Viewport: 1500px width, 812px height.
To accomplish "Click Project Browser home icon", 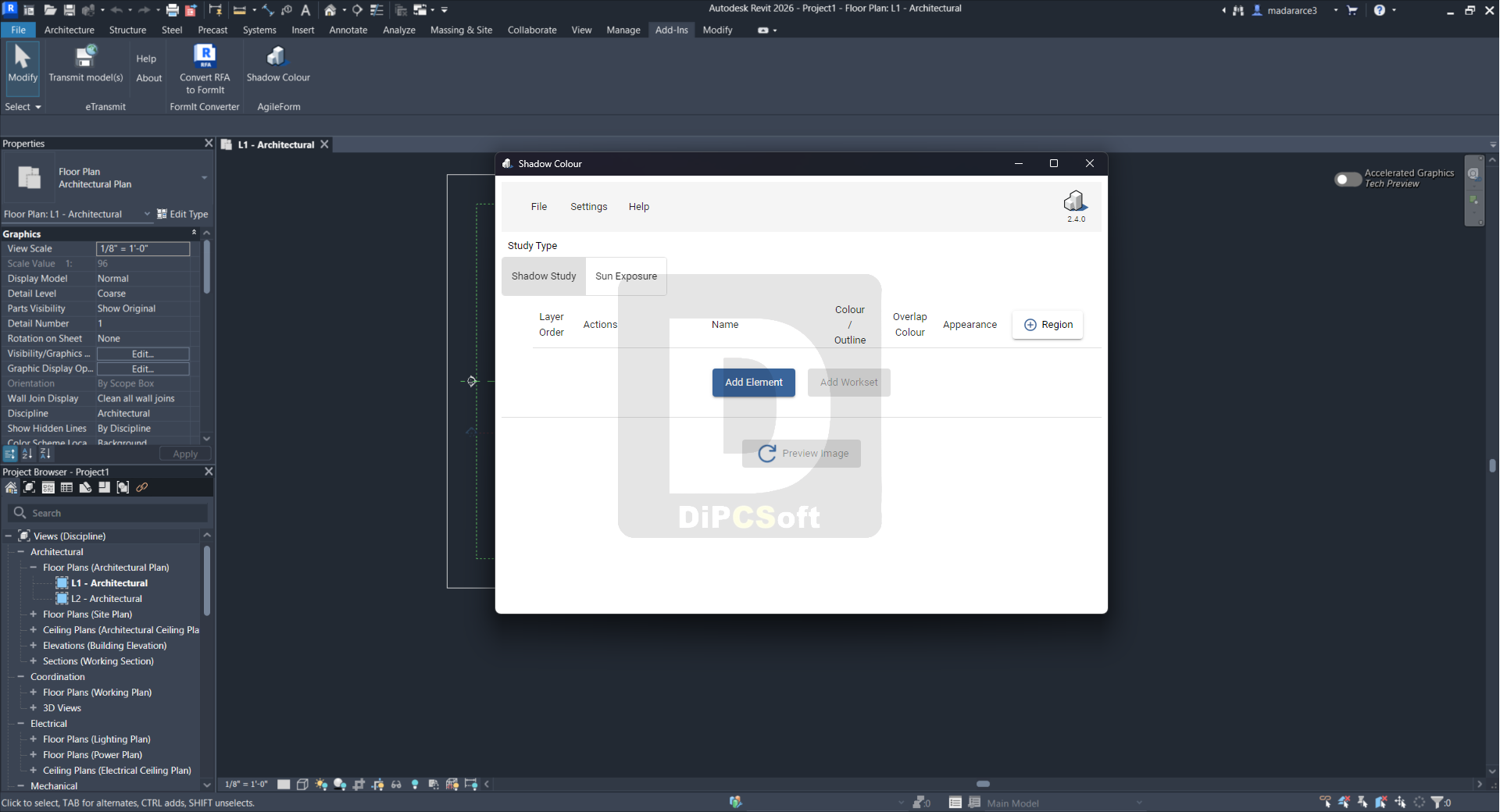I will pyautogui.click(x=11, y=487).
